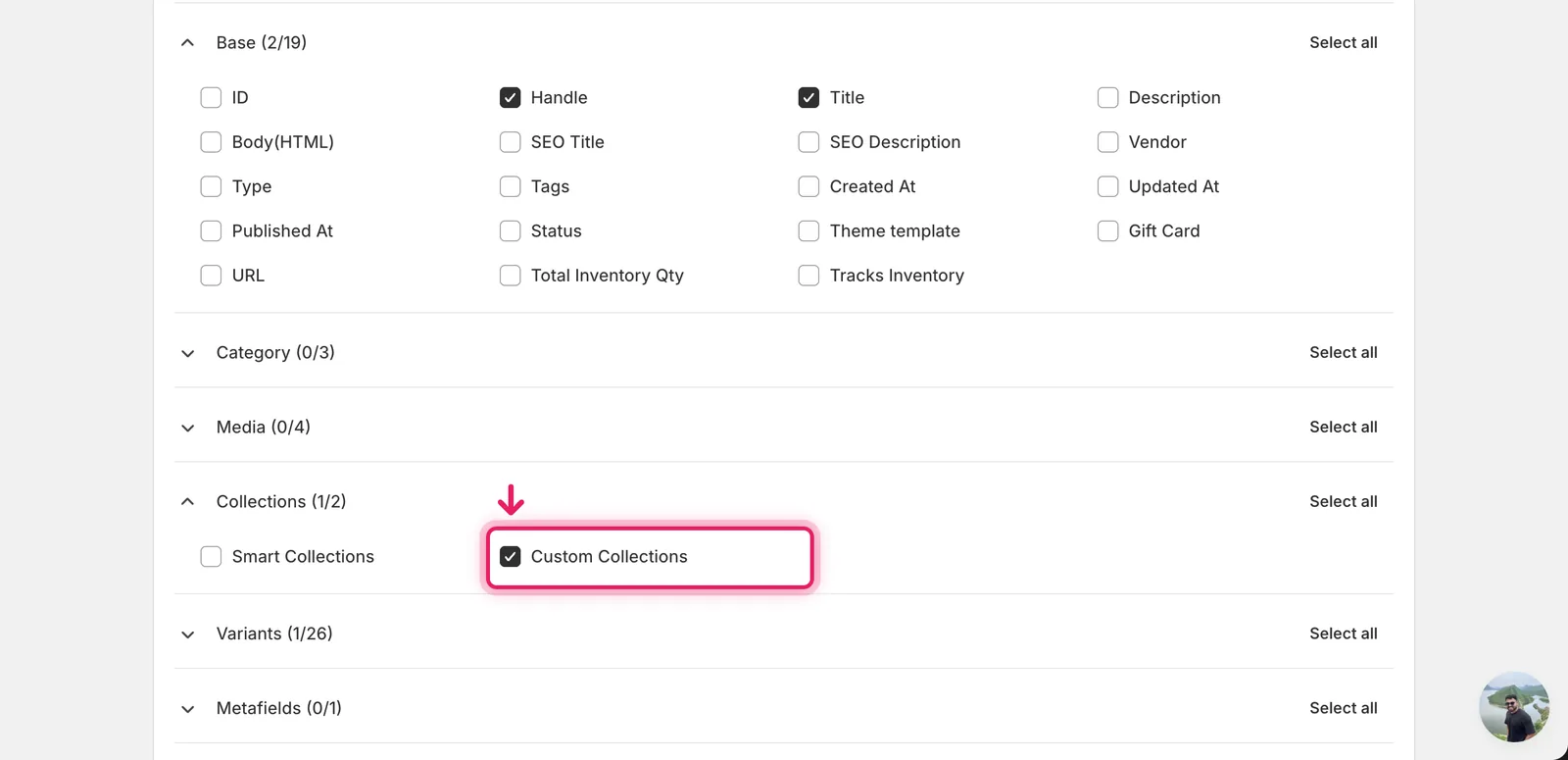Enable the Type checkbox
The image size is (1568, 760).
(x=211, y=186)
